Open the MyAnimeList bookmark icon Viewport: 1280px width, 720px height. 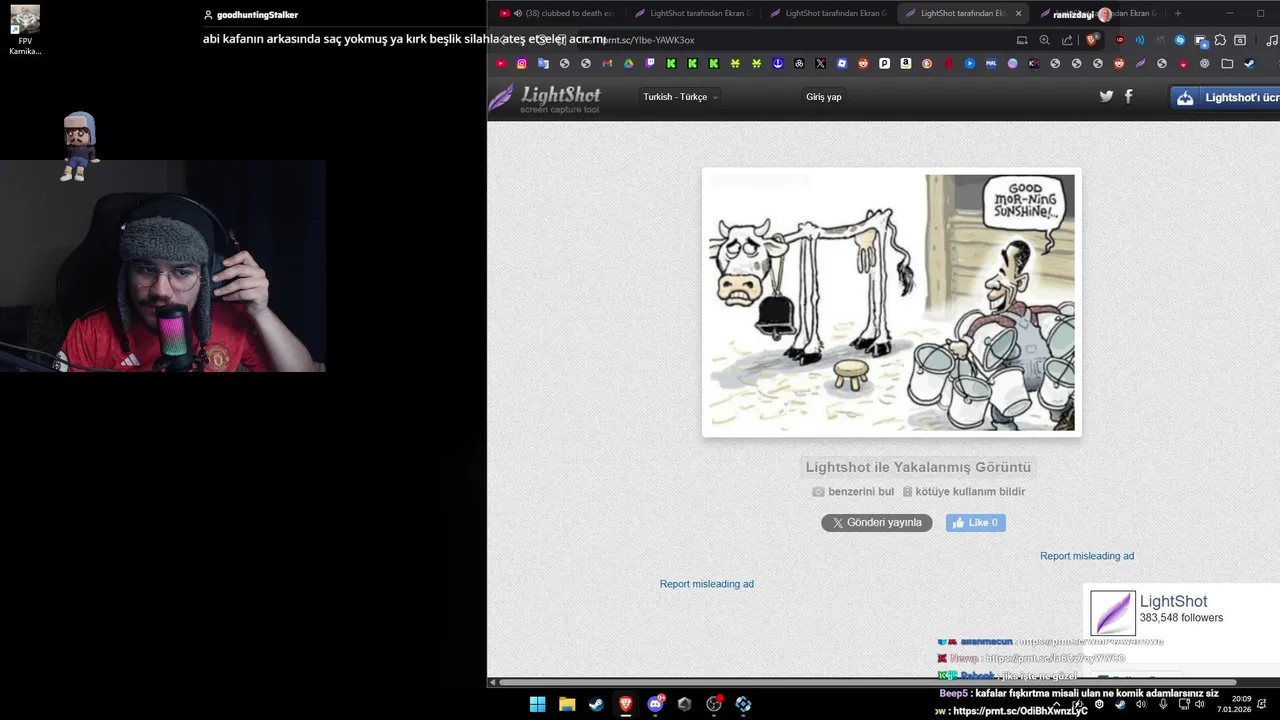click(x=990, y=63)
